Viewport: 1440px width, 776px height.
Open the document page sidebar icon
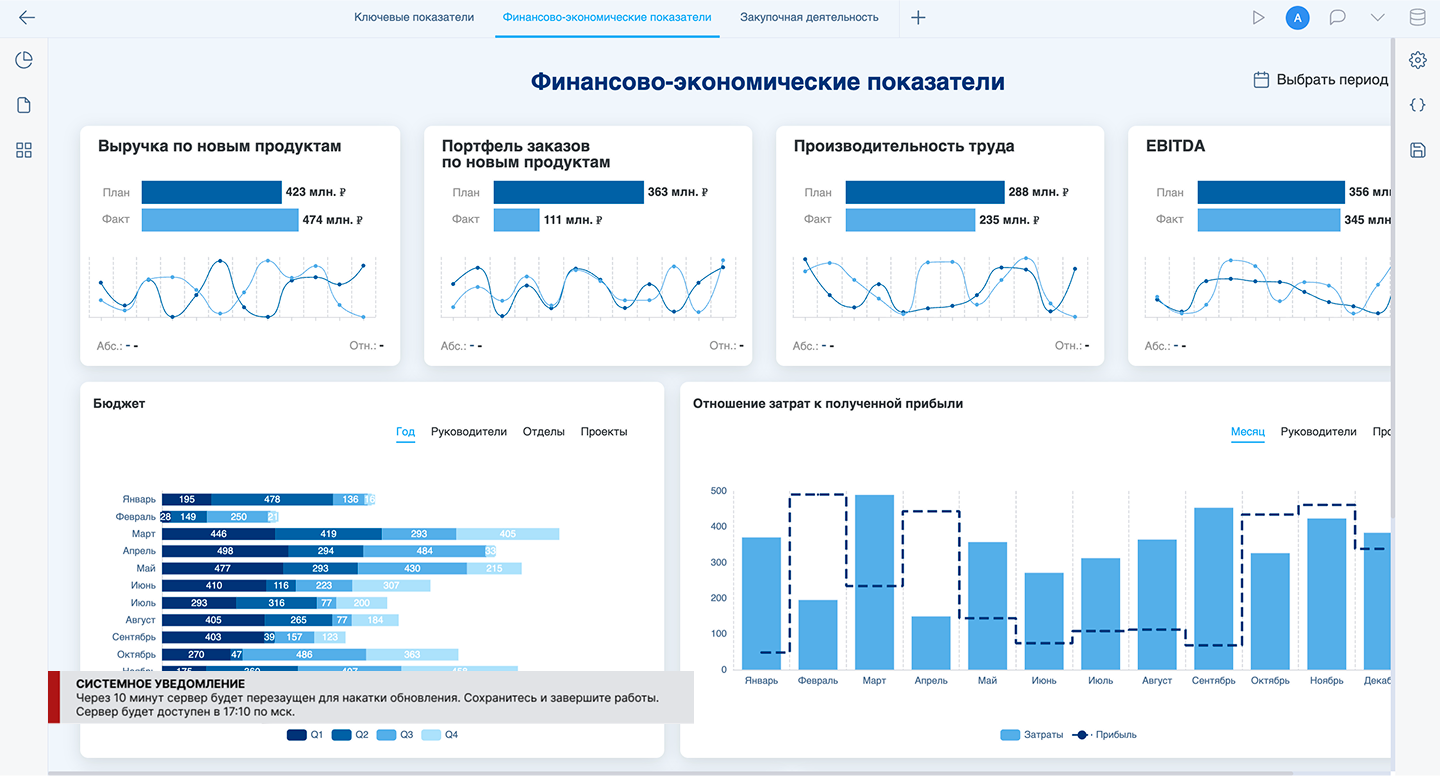24,105
